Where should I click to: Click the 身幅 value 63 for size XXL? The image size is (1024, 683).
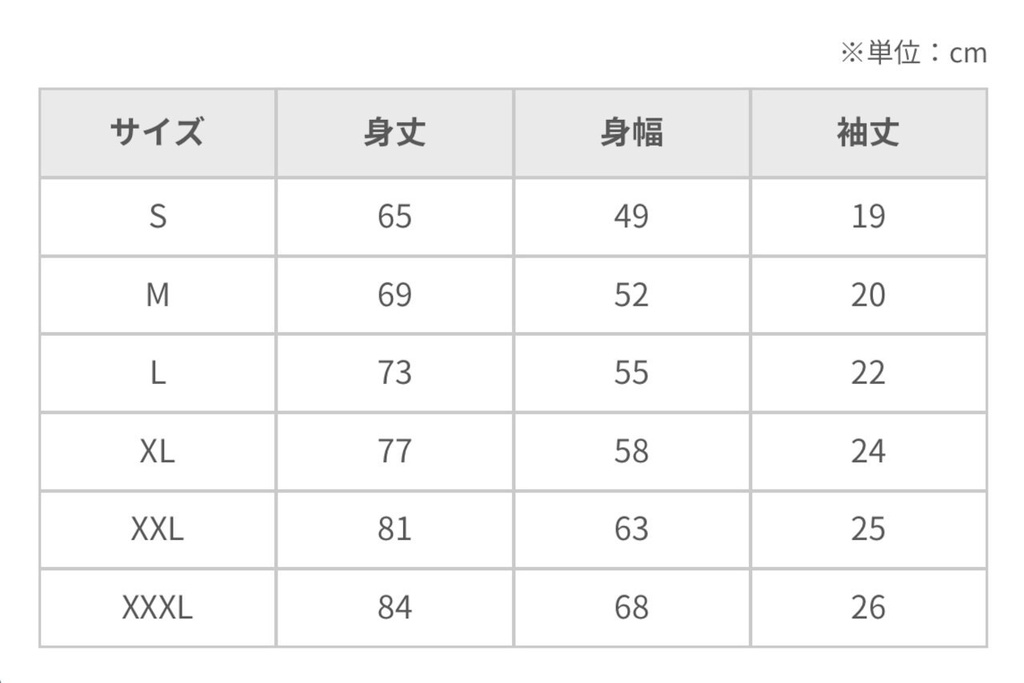631,529
